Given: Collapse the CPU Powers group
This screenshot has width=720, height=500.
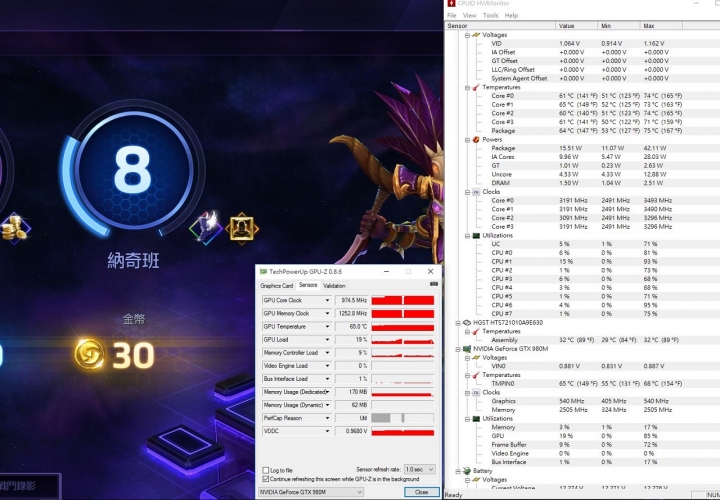Looking at the screenshot, I should pos(467,140).
